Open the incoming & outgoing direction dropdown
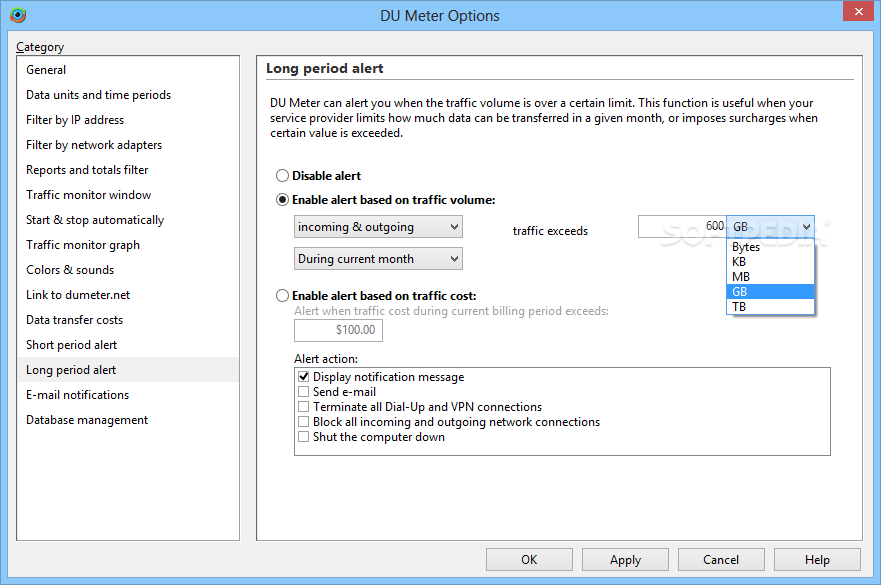Image resolution: width=881 pixels, height=585 pixels. 378,227
